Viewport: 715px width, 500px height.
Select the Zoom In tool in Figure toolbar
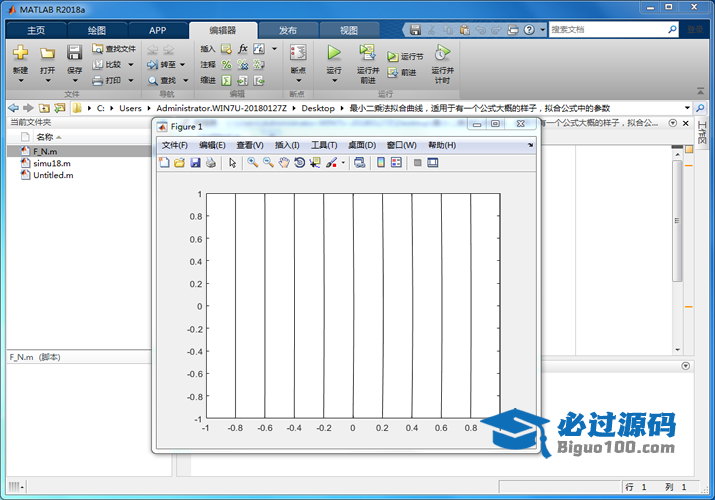[x=253, y=162]
